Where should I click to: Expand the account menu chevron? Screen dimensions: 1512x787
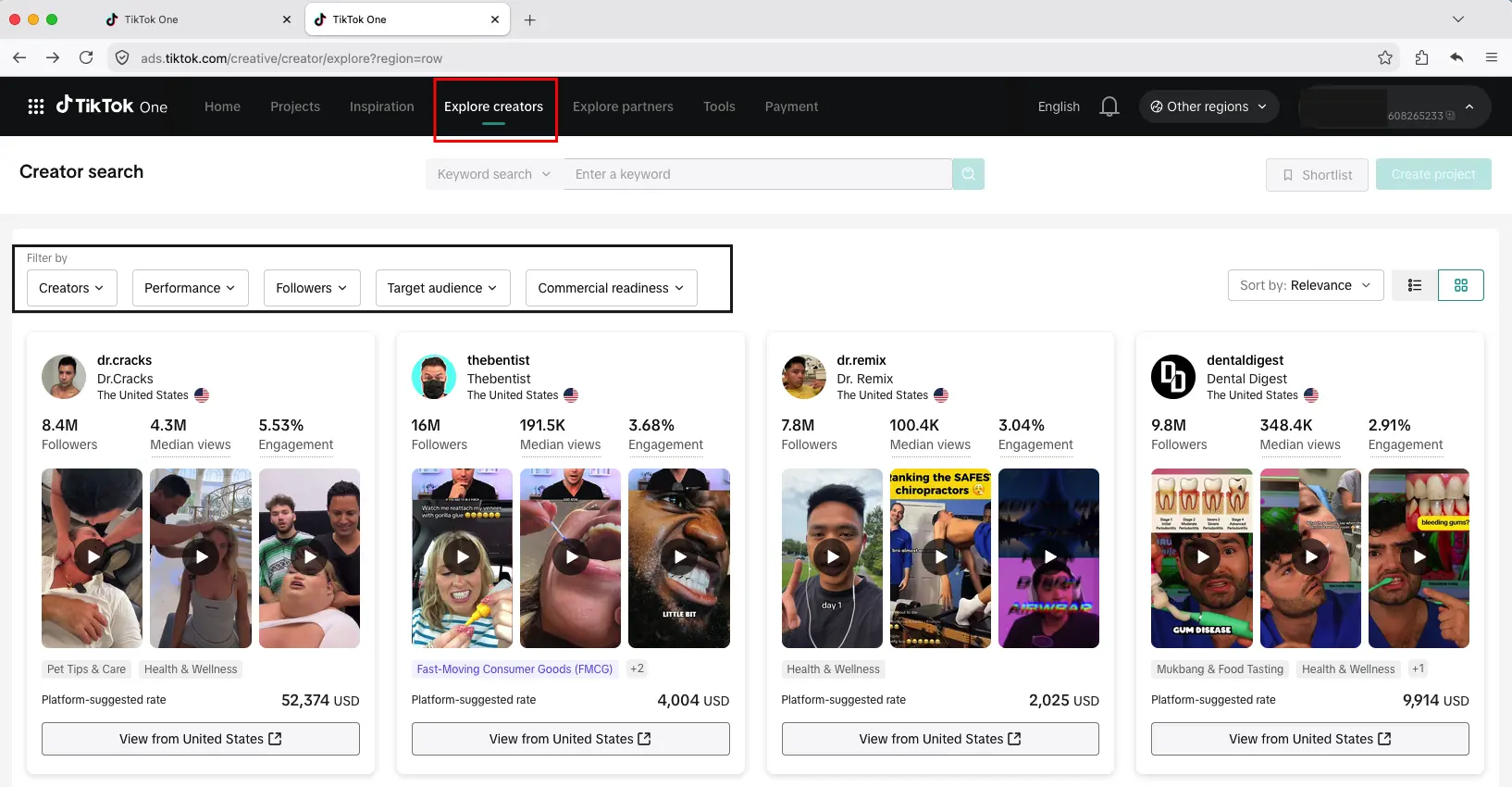pyautogui.click(x=1469, y=106)
